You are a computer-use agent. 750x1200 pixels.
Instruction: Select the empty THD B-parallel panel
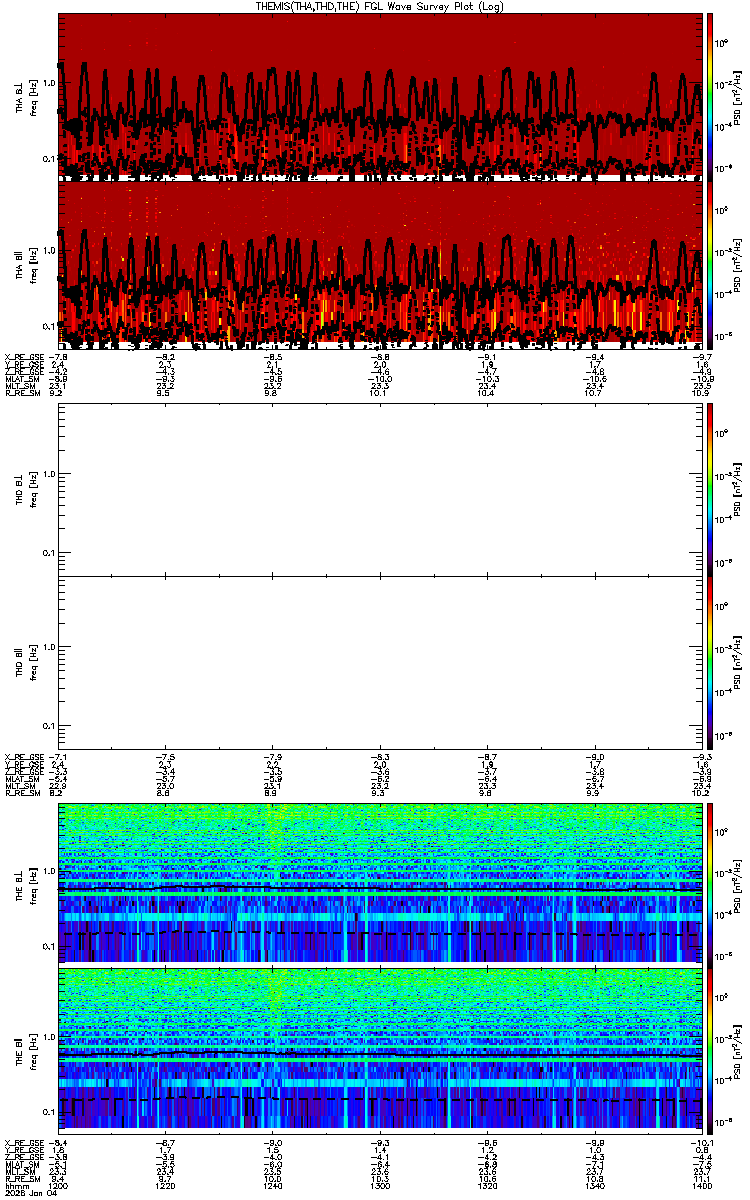tap(381, 662)
